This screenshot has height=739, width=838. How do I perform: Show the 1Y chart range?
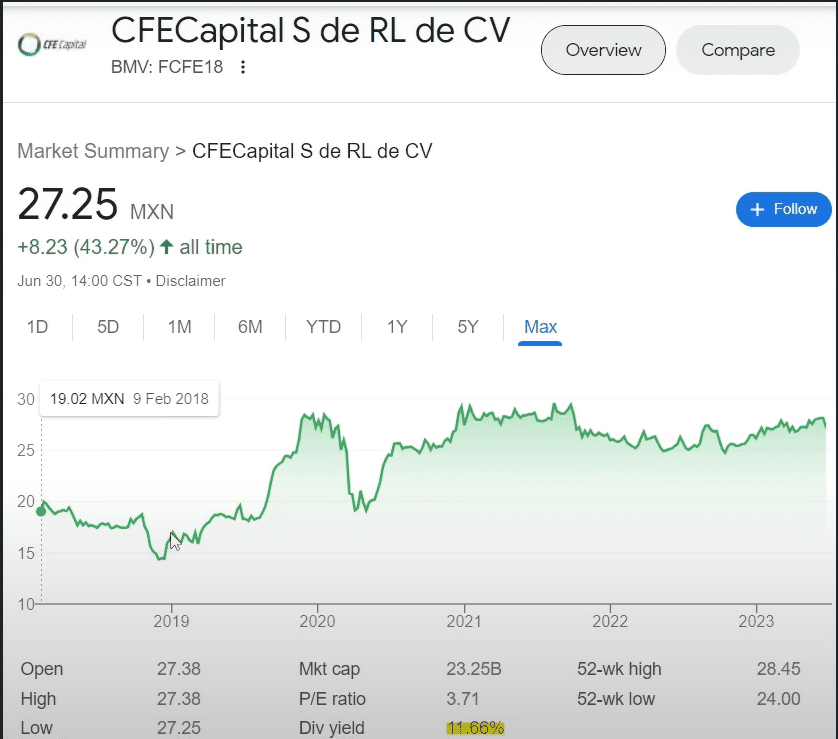tap(397, 327)
